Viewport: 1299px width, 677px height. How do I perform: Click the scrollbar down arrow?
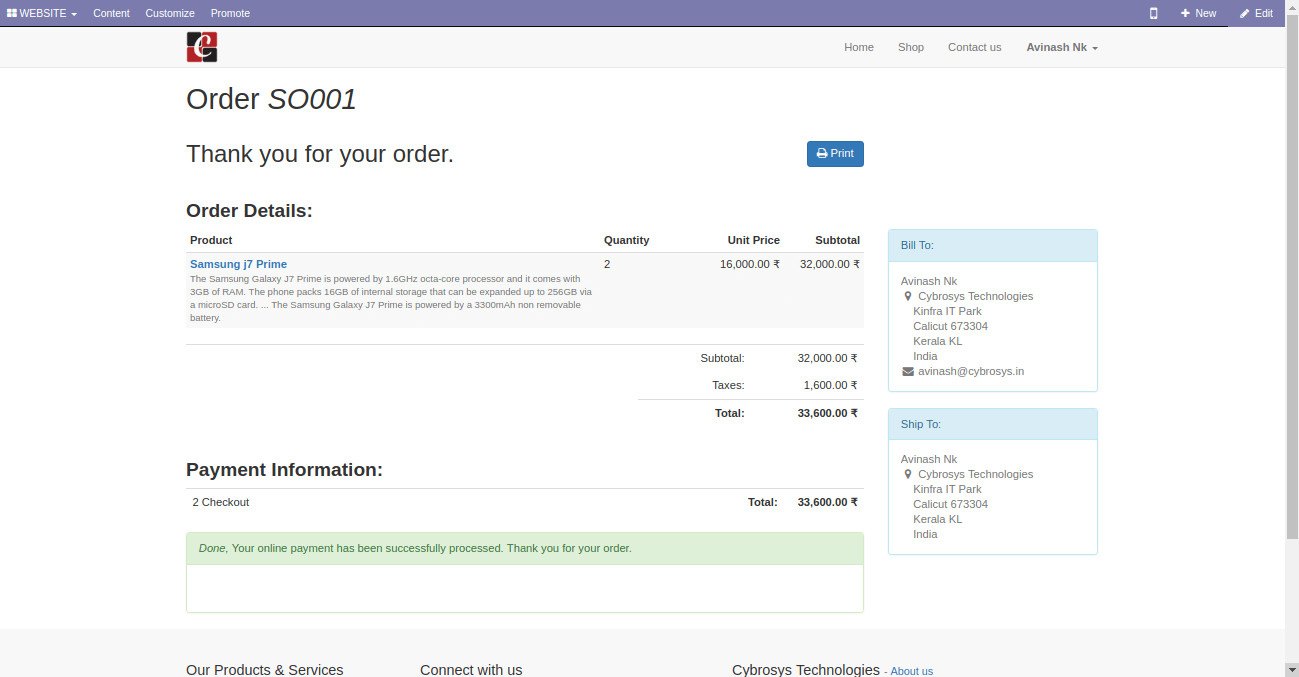click(x=1292, y=669)
